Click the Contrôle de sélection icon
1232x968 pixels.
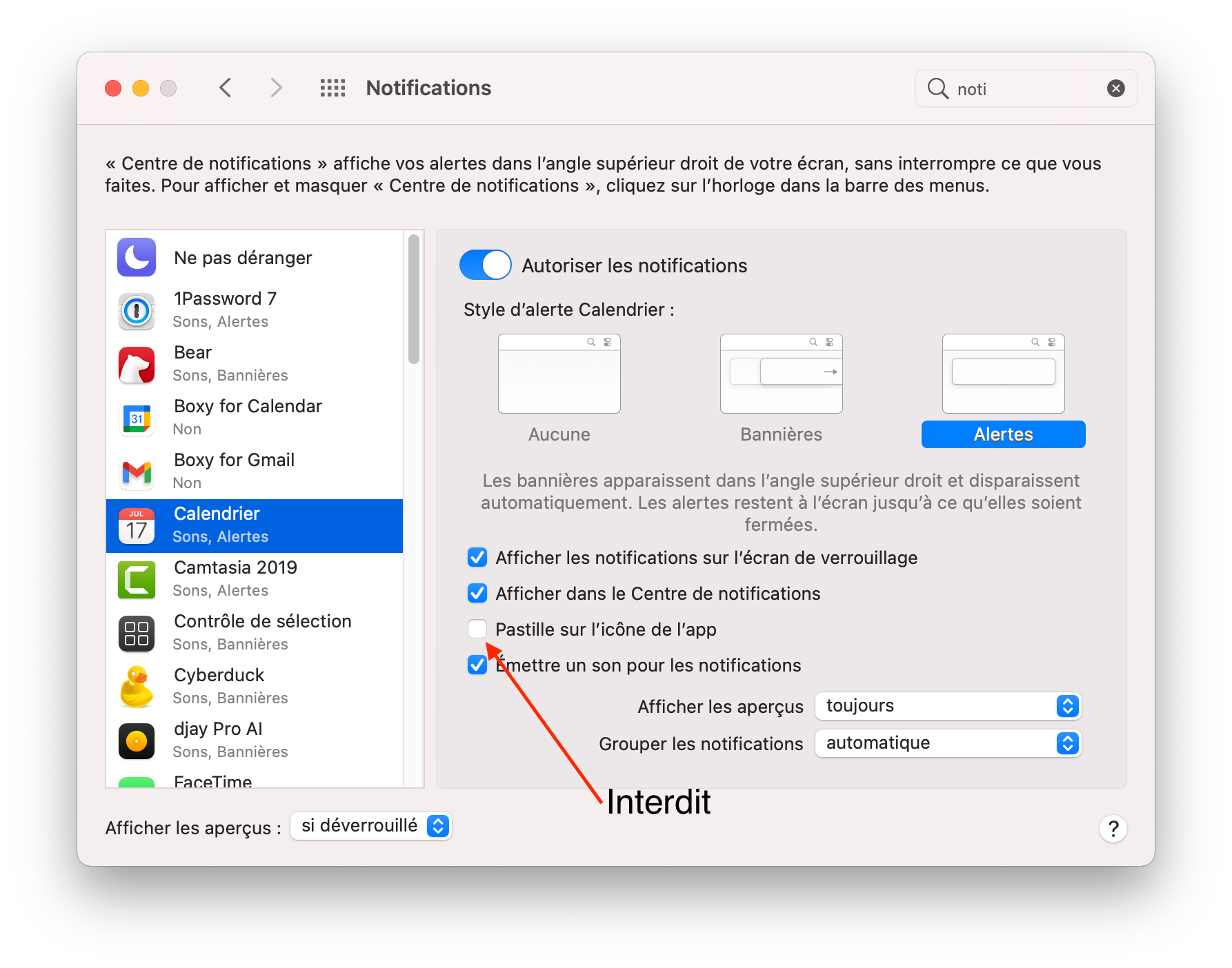[137, 634]
